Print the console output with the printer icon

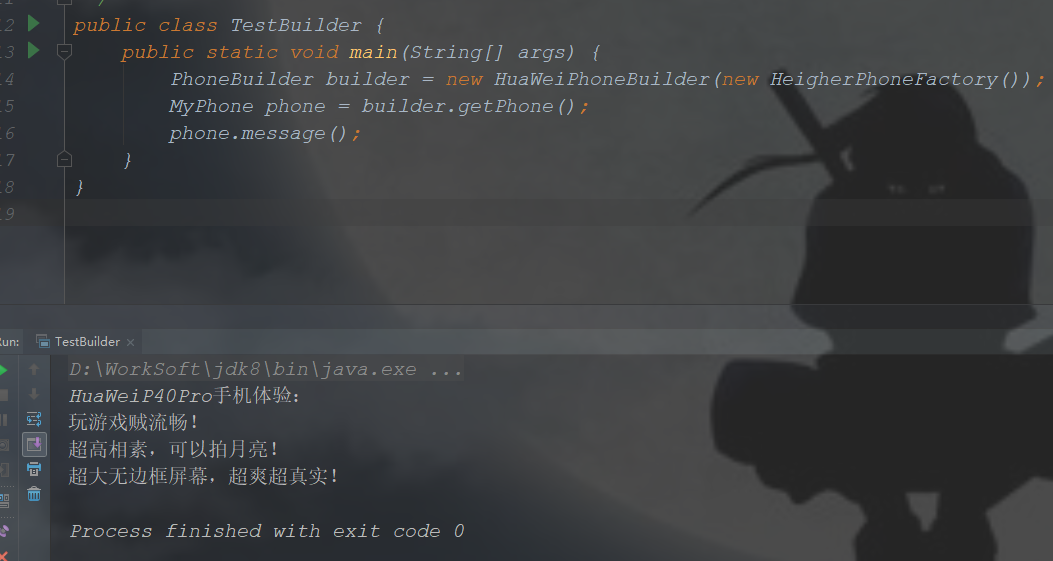[34, 469]
